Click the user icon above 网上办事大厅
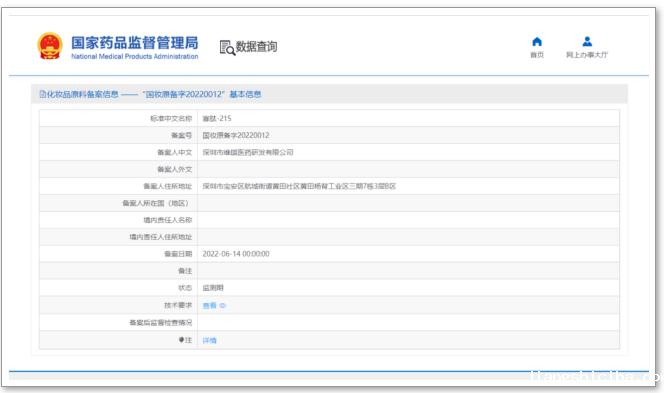 click(x=587, y=42)
